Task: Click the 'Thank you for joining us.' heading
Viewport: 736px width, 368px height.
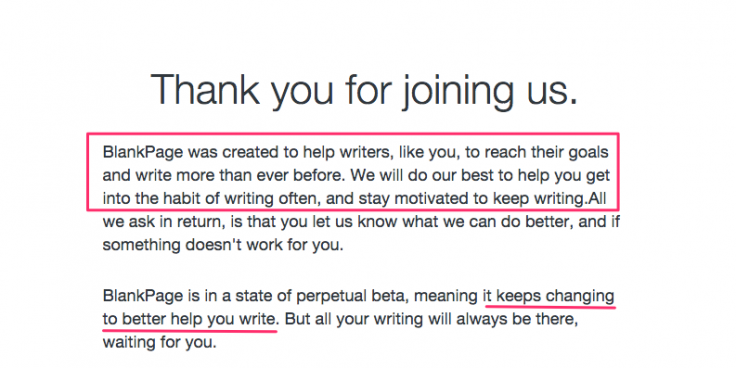Action: click(364, 91)
